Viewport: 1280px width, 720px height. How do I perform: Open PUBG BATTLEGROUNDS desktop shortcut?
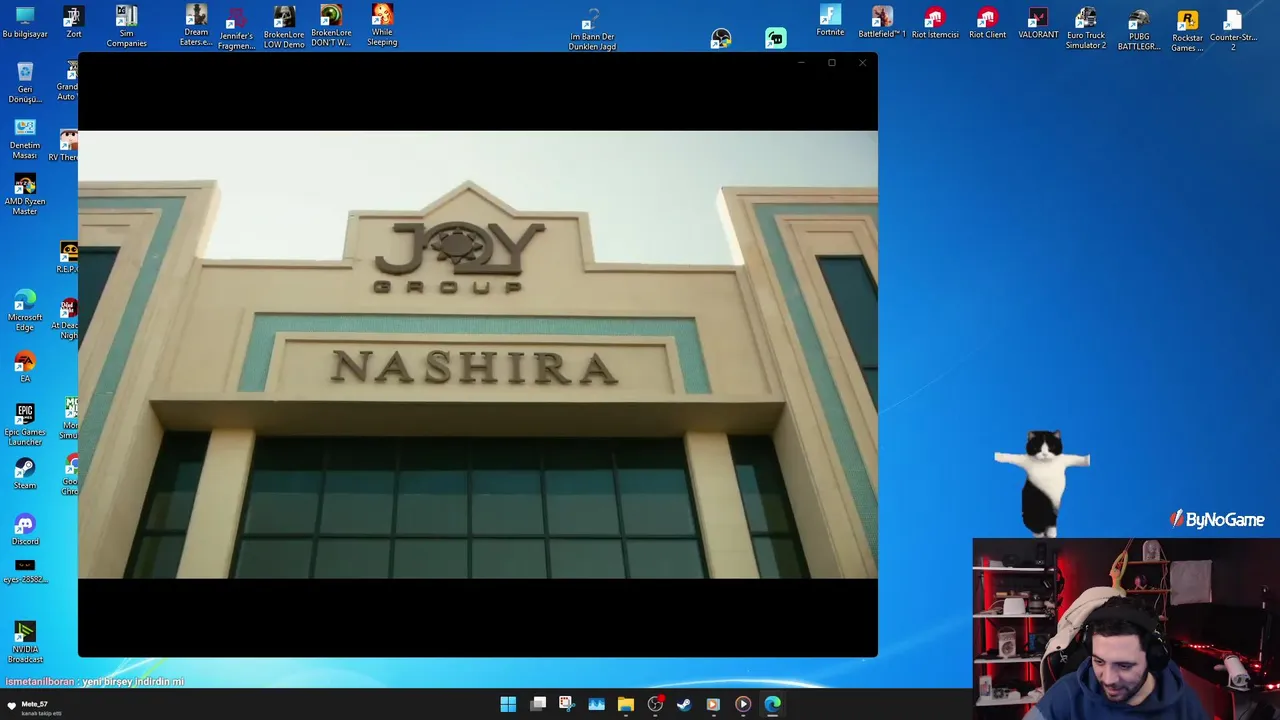pos(1139,29)
